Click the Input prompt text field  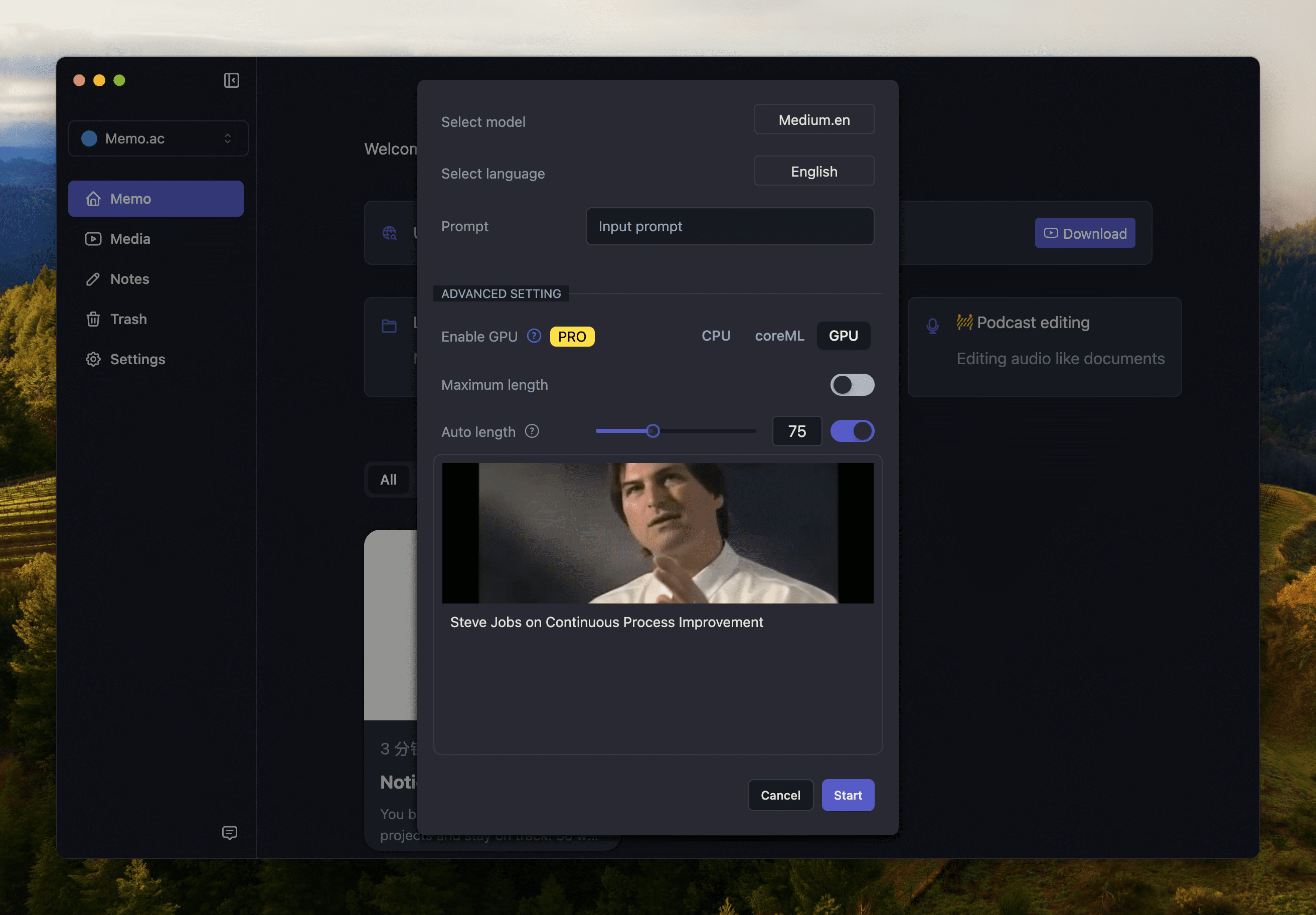point(729,226)
